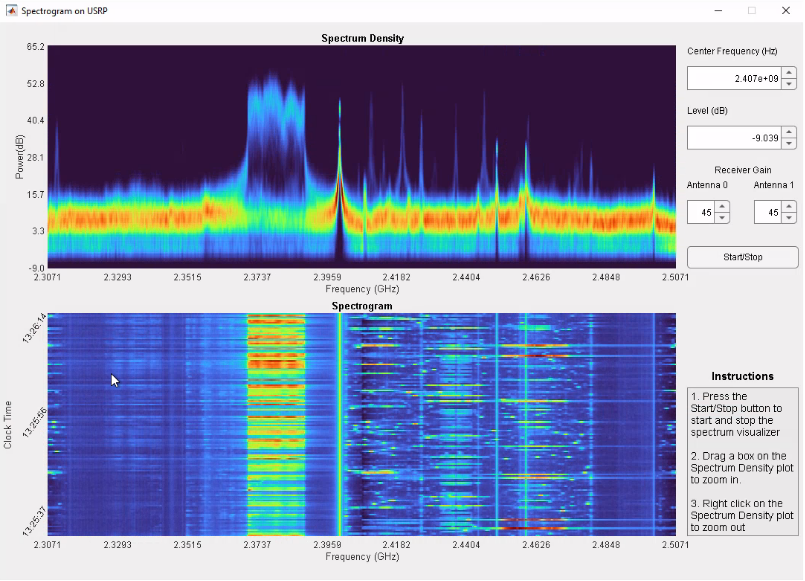The width and height of the screenshot is (805, 581).
Task: Select the Center Frequency input field
Action: point(735,79)
